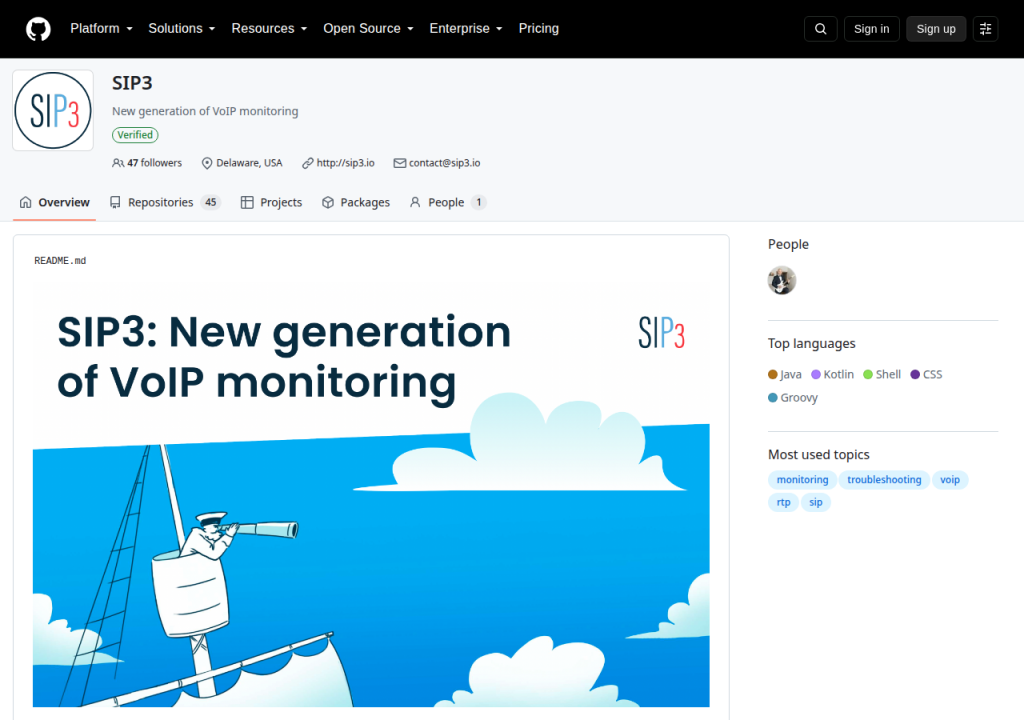This screenshot has width=1024, height=720.
Task: Open the member avatar under People
Action: (x=782, y=280)
